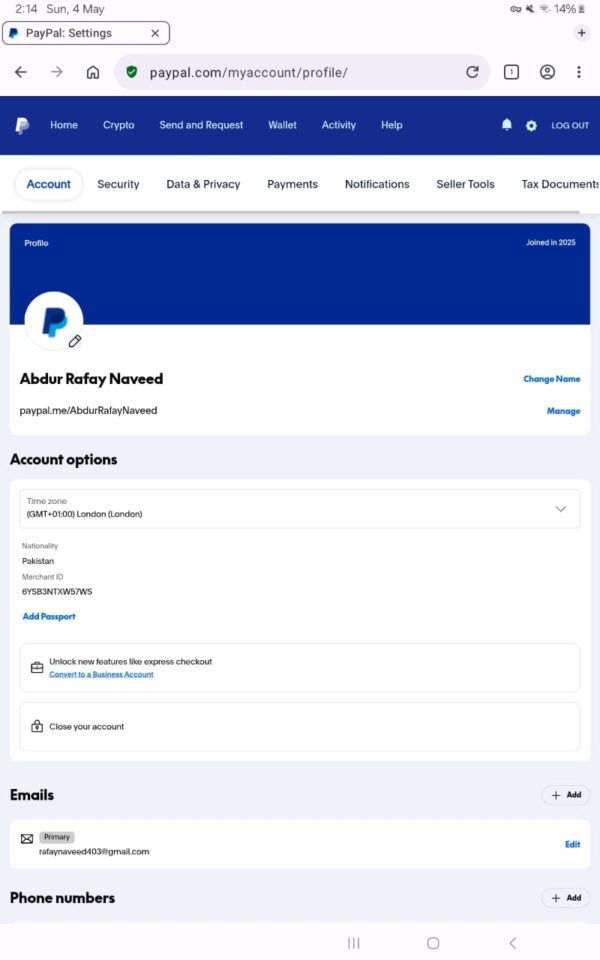Click Convert to a Business Account link

tap(101, 675)
